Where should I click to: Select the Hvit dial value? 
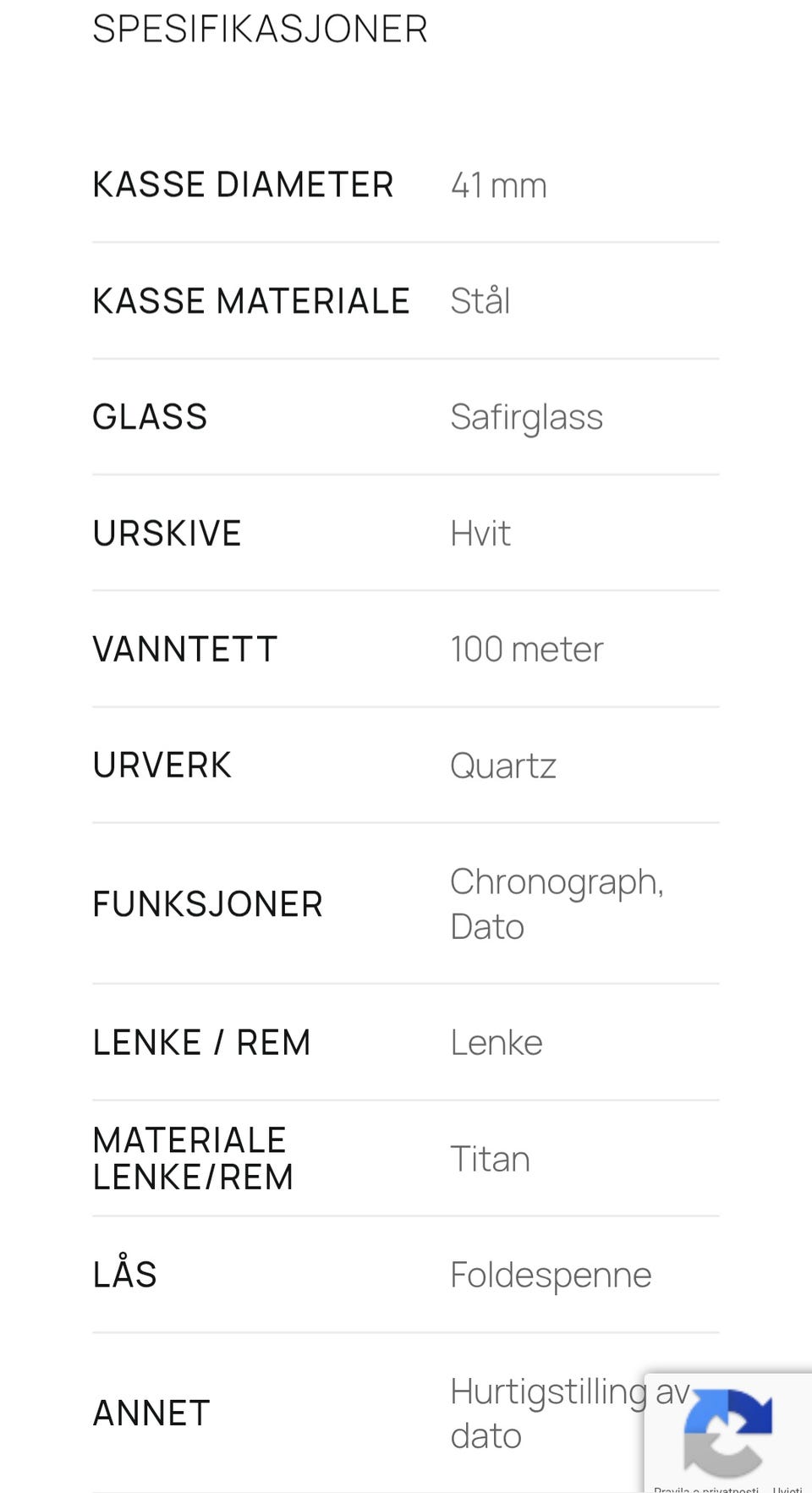pyautogui.click(x=480, y=534)
